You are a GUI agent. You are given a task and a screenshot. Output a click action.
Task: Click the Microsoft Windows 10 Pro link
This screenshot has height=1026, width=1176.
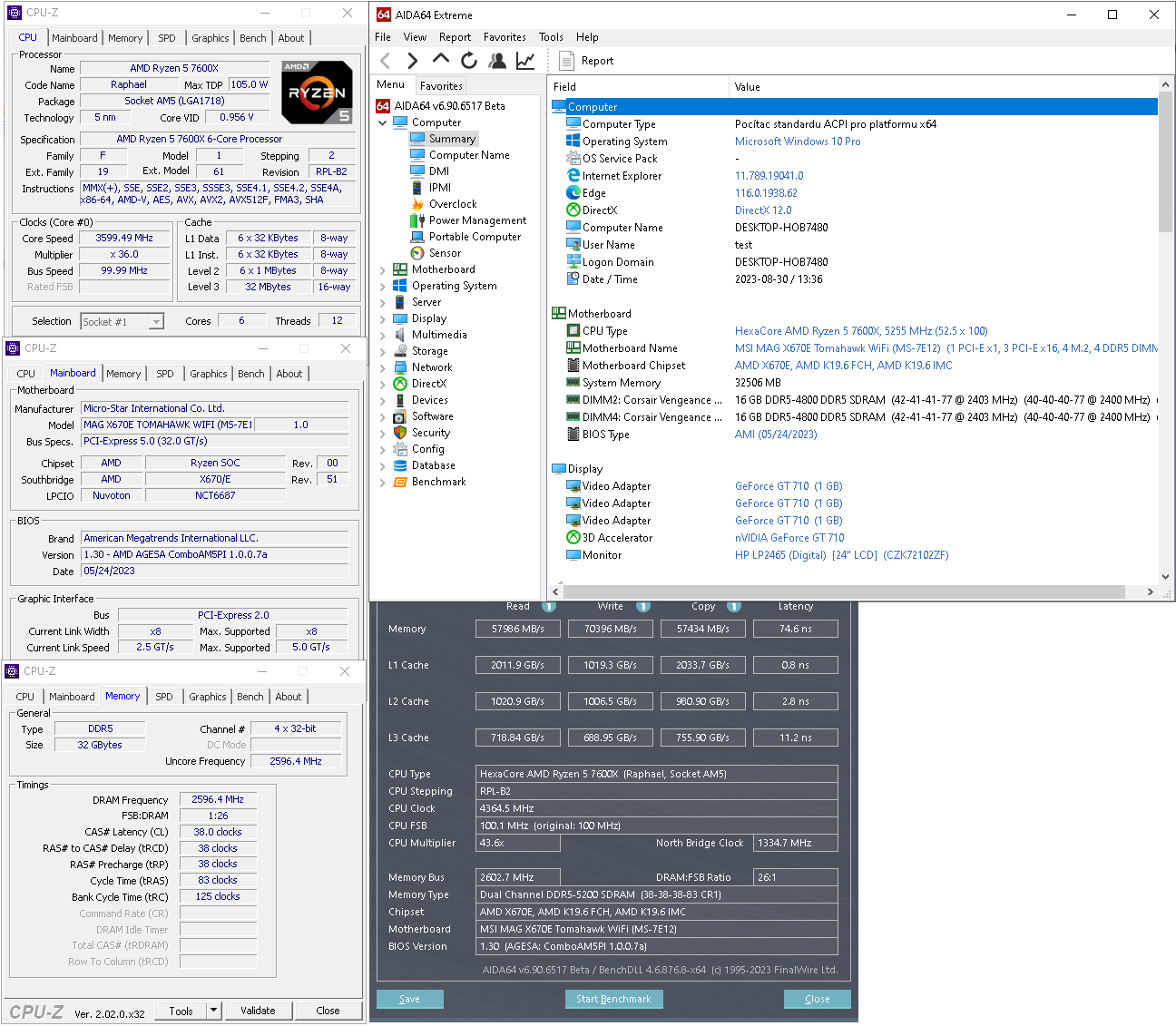click(x=798, y=142)
